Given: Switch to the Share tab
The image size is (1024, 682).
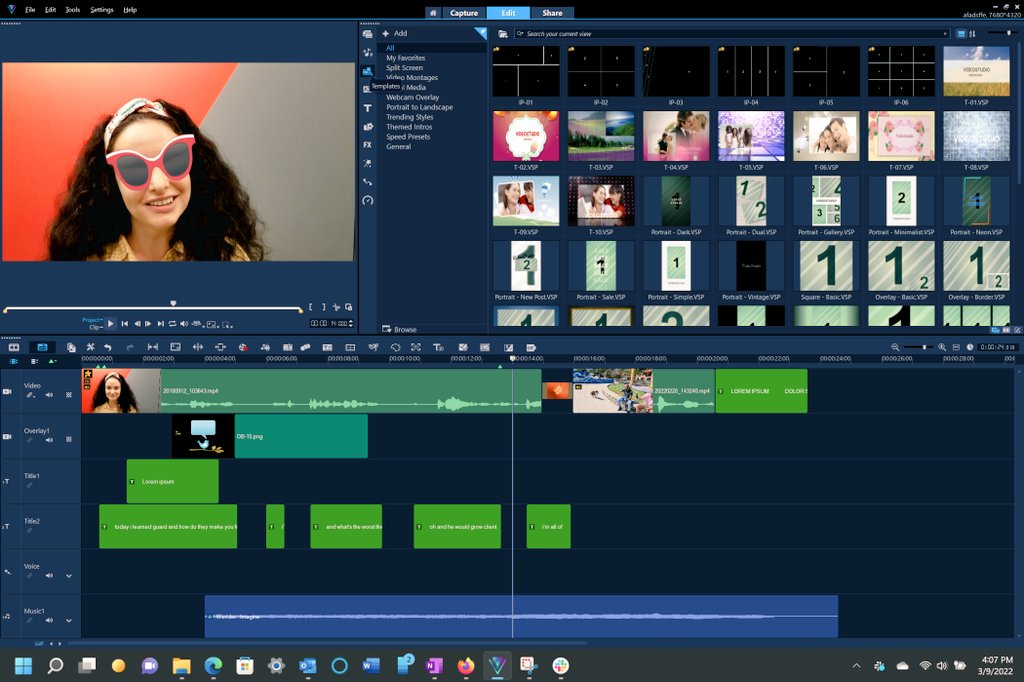Looking at the screenshot, I should (x=552, y=12).
